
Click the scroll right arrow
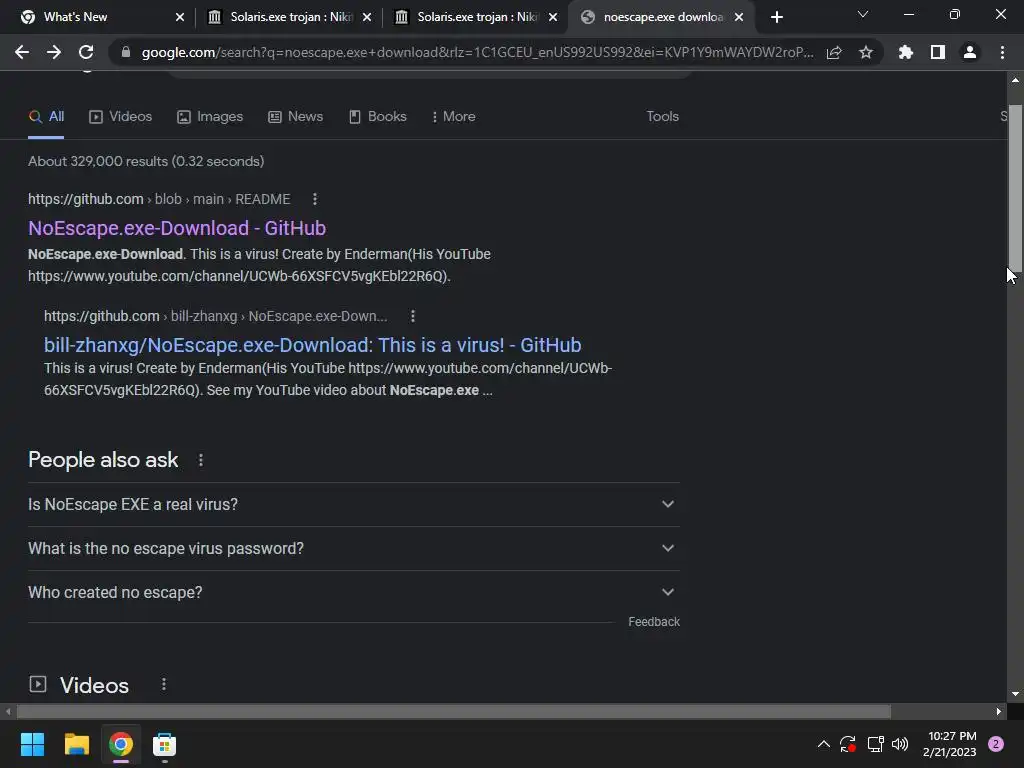tap(998, 711)
